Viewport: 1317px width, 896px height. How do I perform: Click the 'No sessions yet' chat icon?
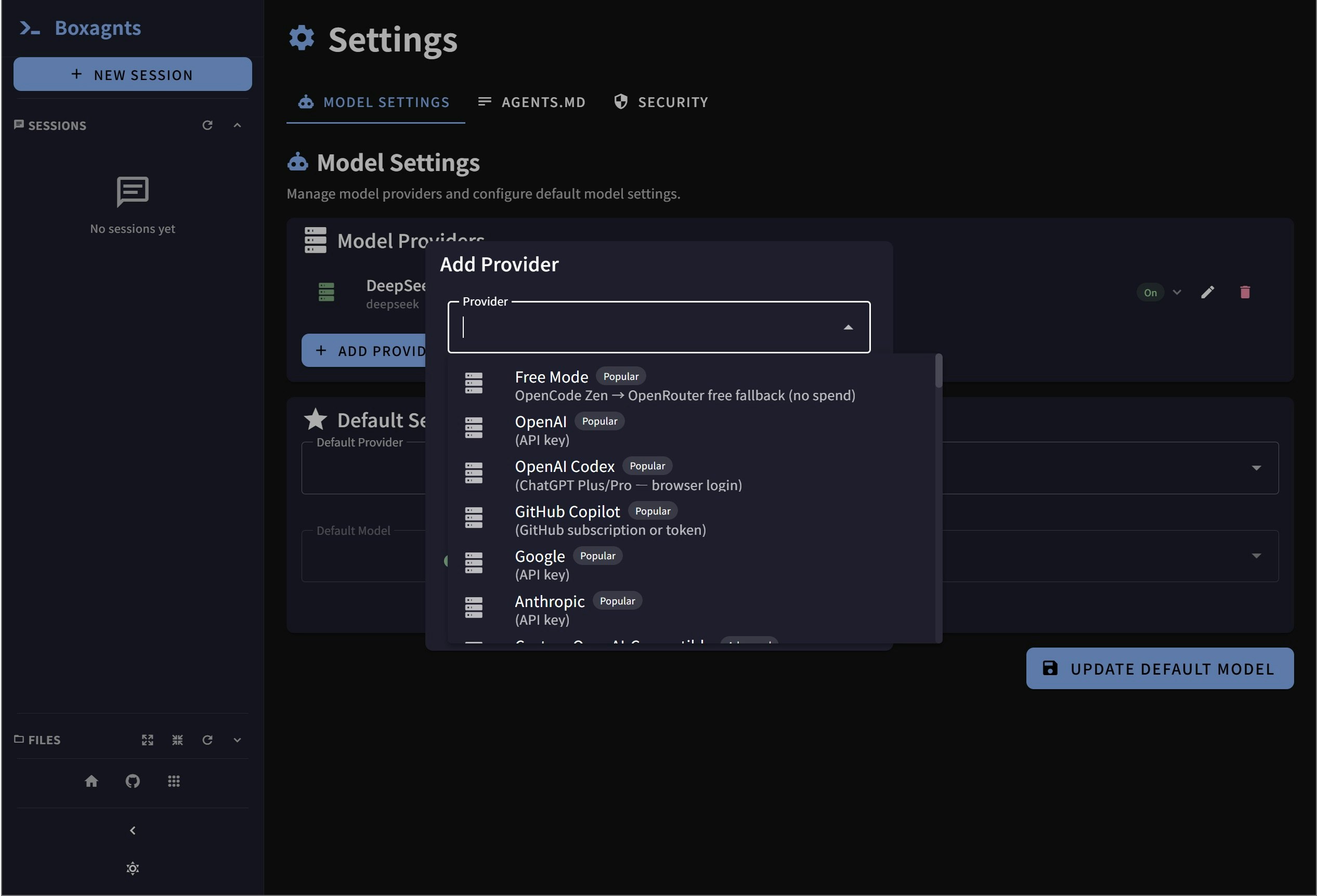133,191
